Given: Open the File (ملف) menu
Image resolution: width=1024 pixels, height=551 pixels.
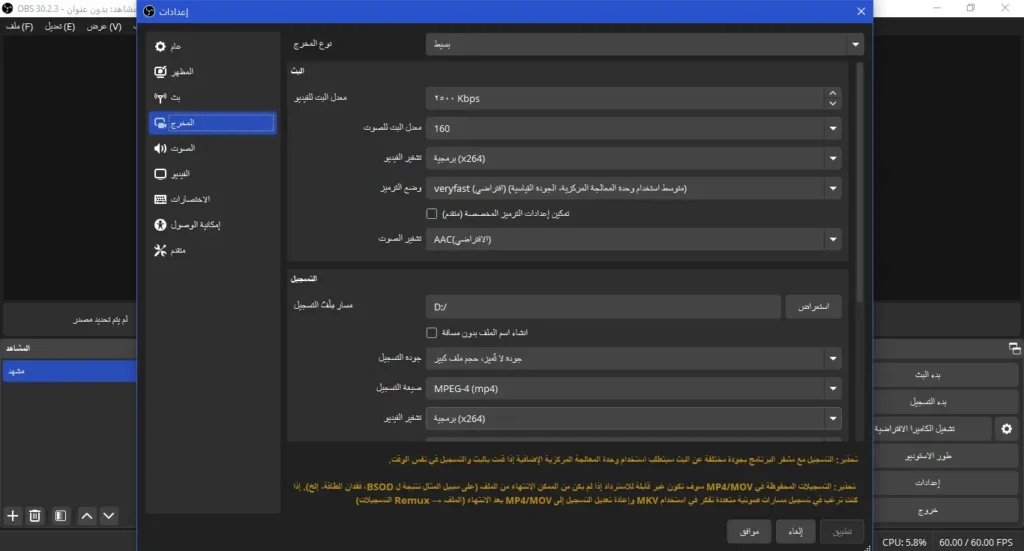Looking at the screenshot, I should pos(20,27).
